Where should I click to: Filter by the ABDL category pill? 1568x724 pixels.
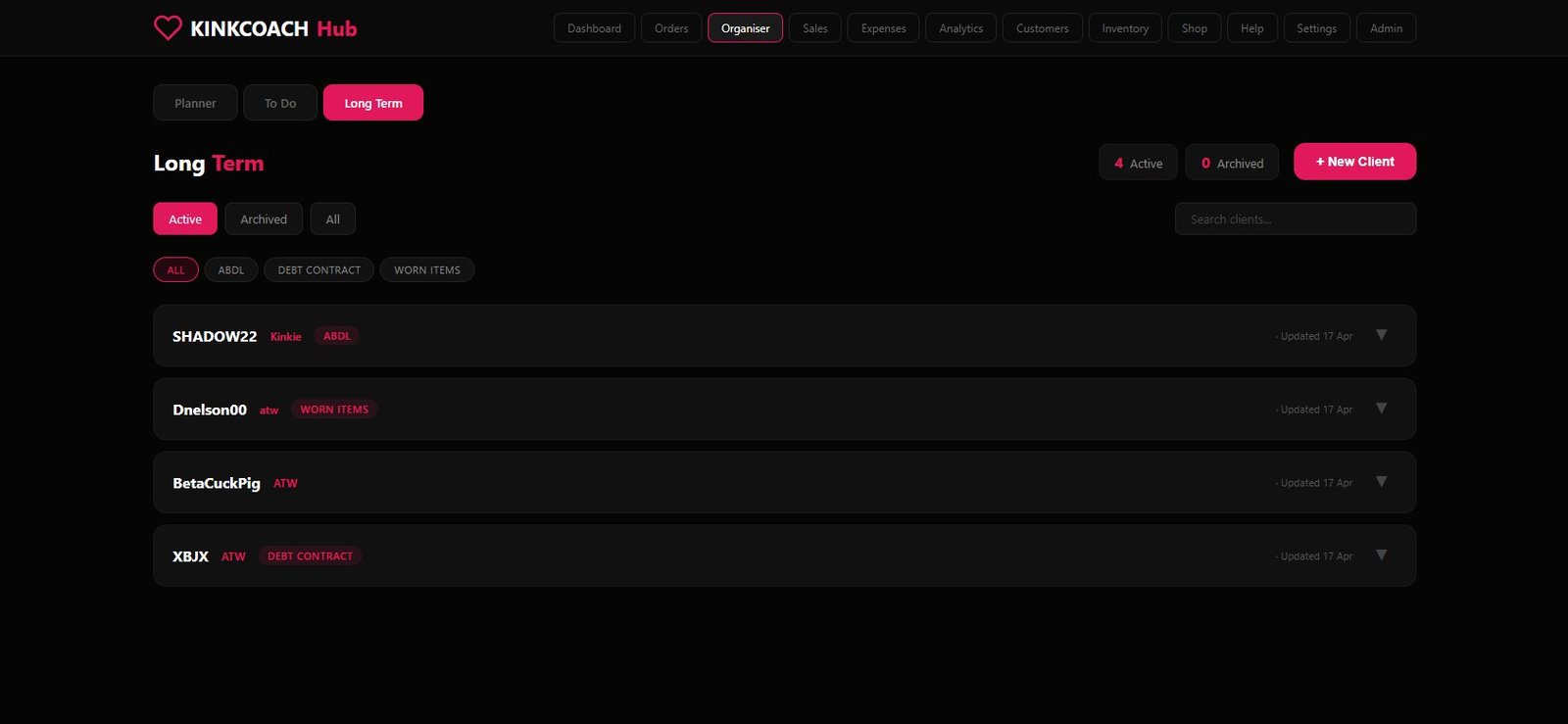coord(231,269)
